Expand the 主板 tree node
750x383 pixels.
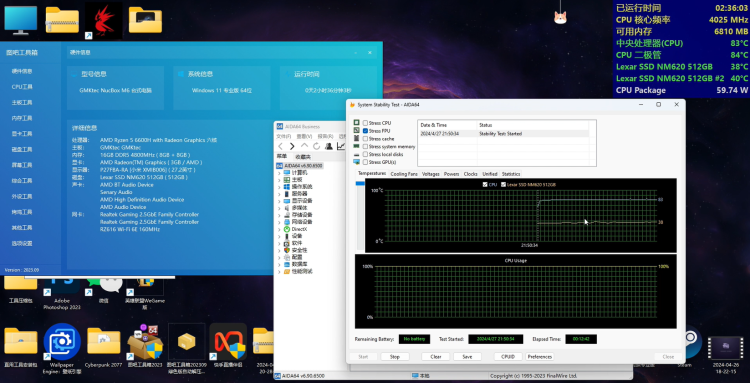[x=279, y=180]
